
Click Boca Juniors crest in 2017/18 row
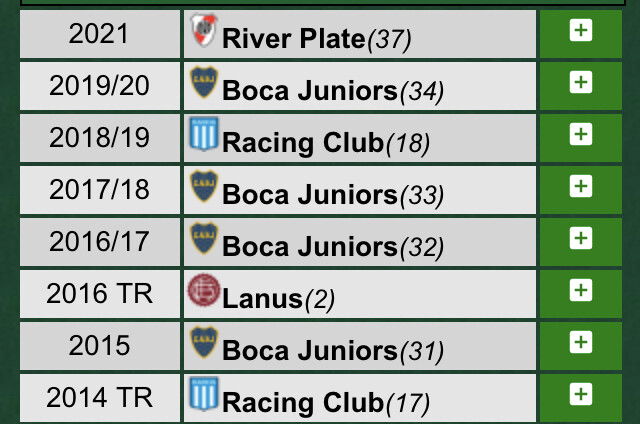204,186
